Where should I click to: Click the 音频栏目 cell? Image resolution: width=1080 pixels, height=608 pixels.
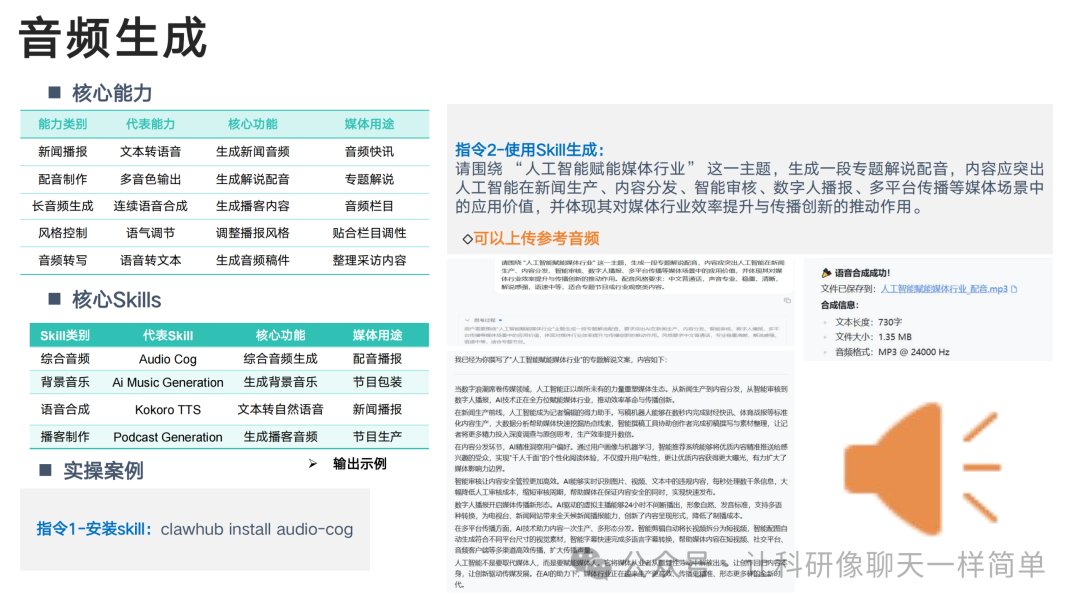point(369,206)
